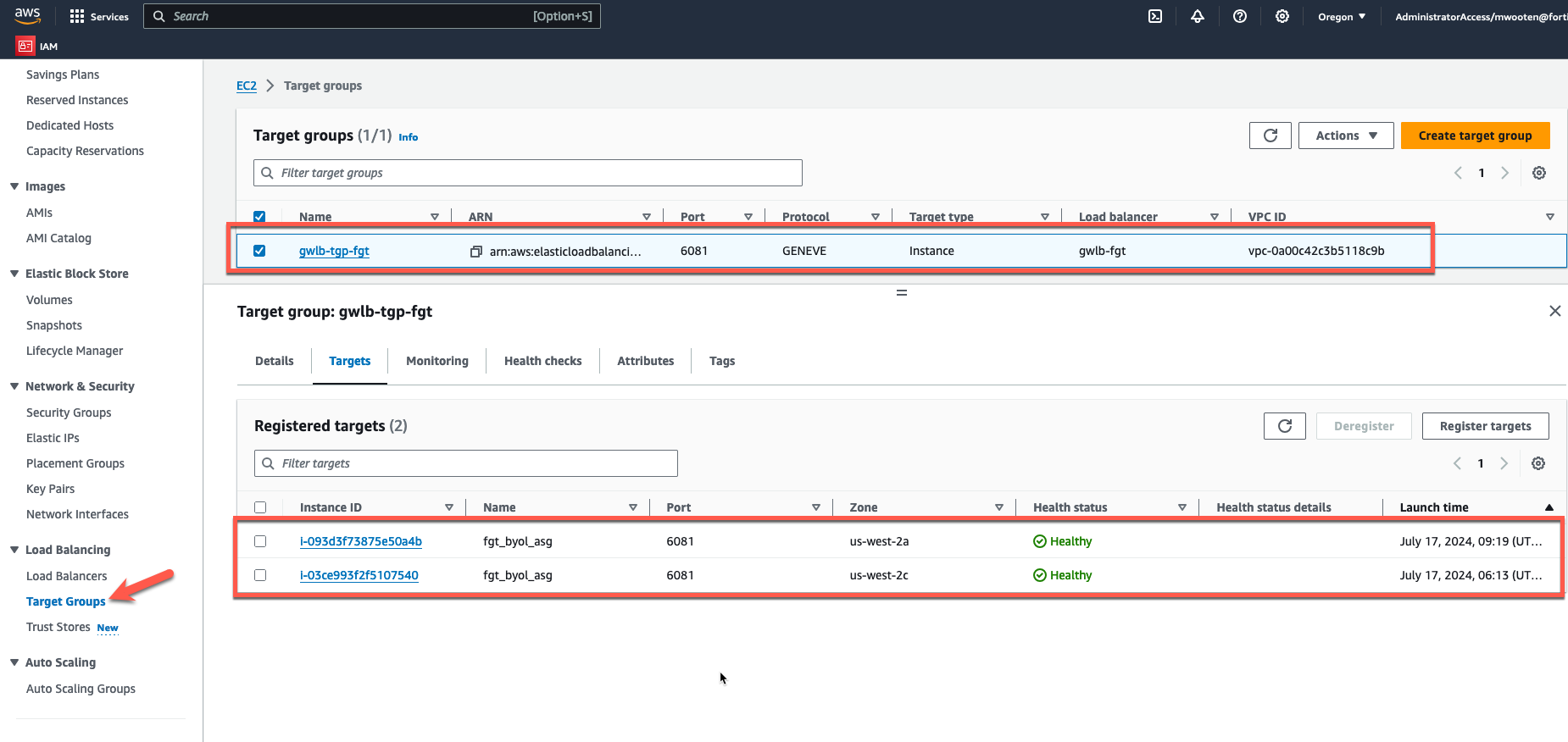Click Register targets button
The width and height of the screenshot is (1568, 742).
coord(1486,426)
